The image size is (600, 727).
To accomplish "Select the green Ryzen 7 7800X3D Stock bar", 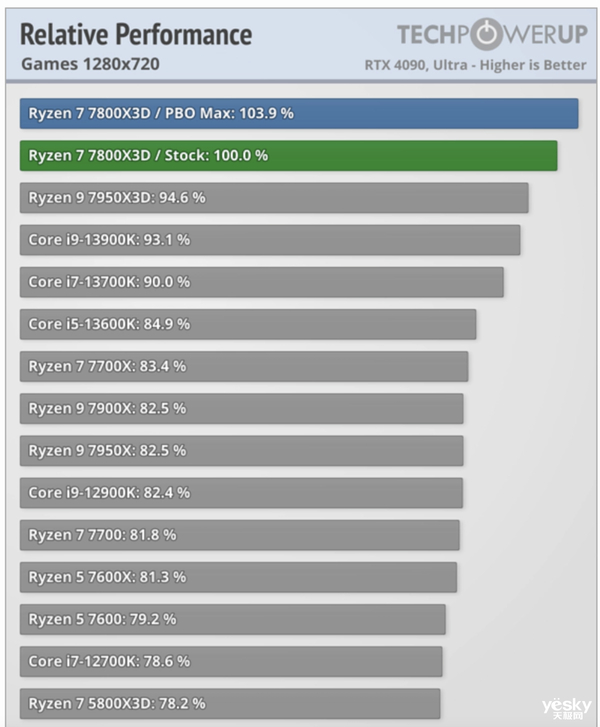I will tap(288, 156).
